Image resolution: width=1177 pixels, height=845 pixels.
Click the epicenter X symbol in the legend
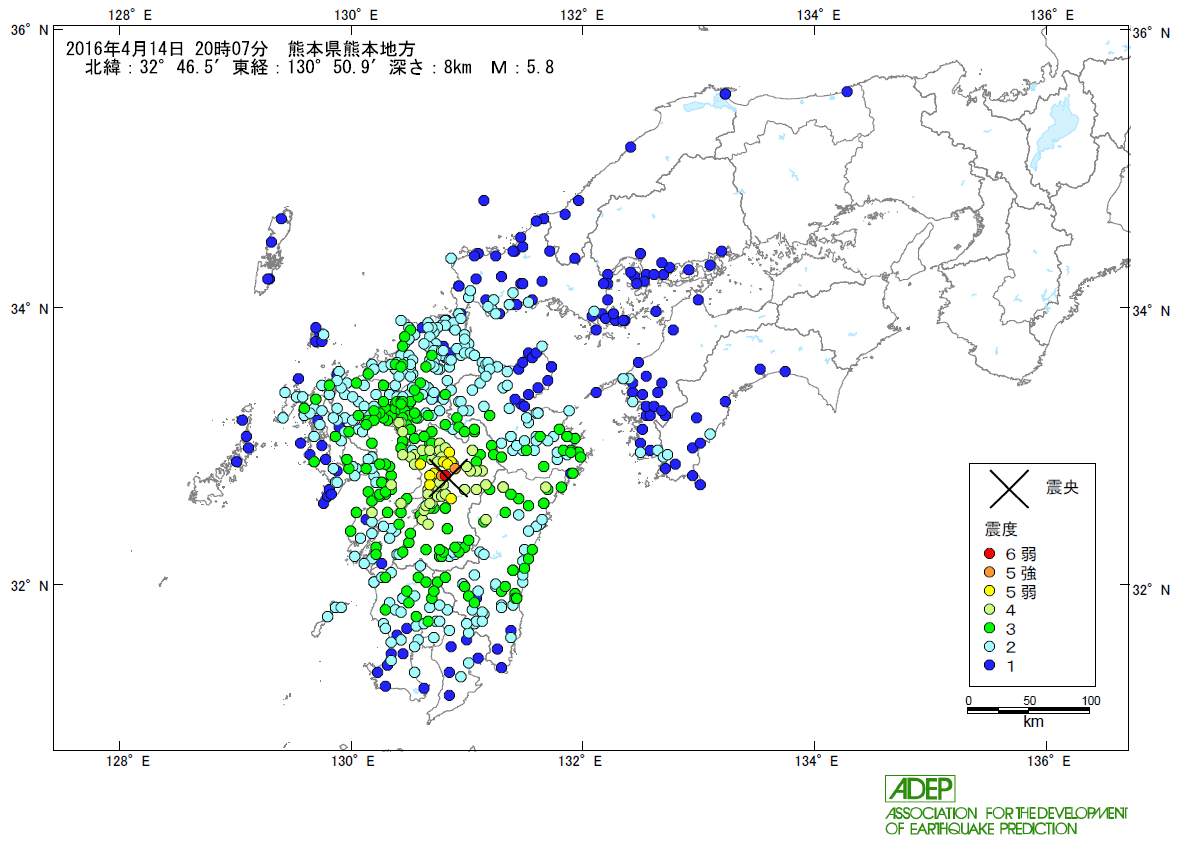(1009, 489)
